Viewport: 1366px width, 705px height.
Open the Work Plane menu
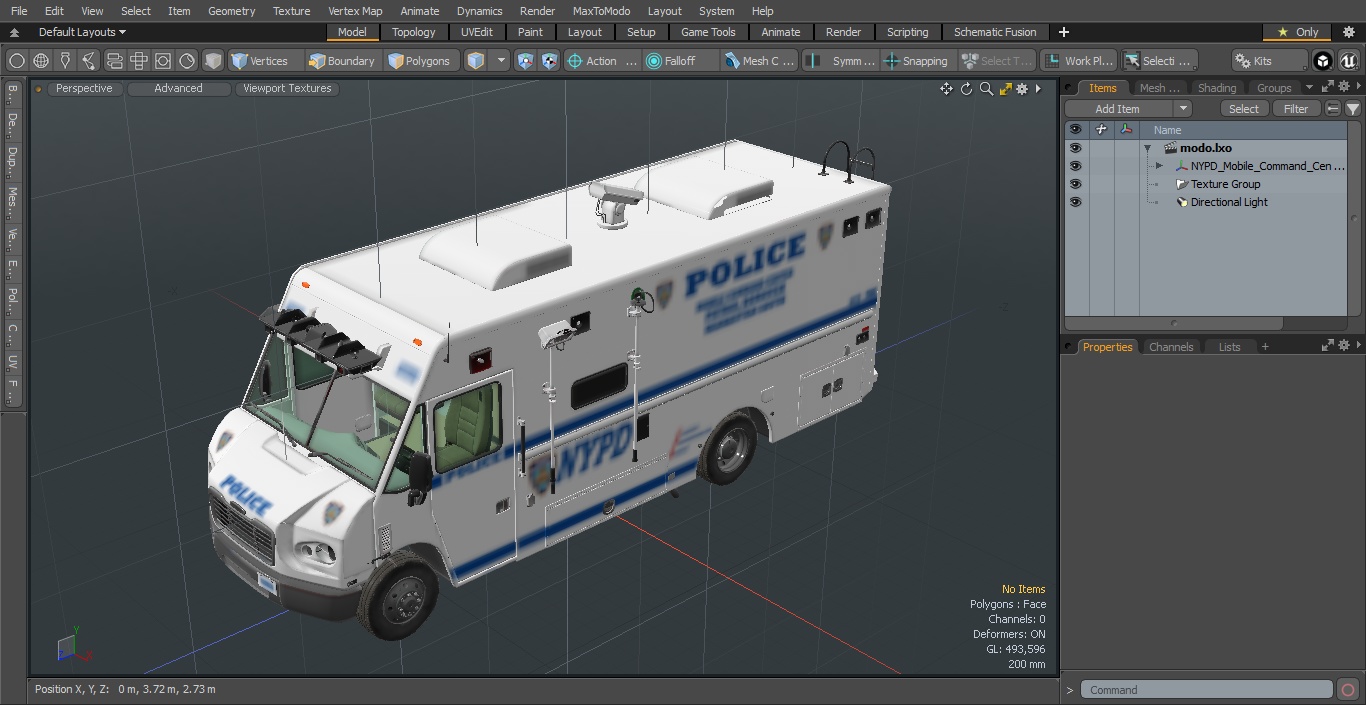click(1078, 61)
